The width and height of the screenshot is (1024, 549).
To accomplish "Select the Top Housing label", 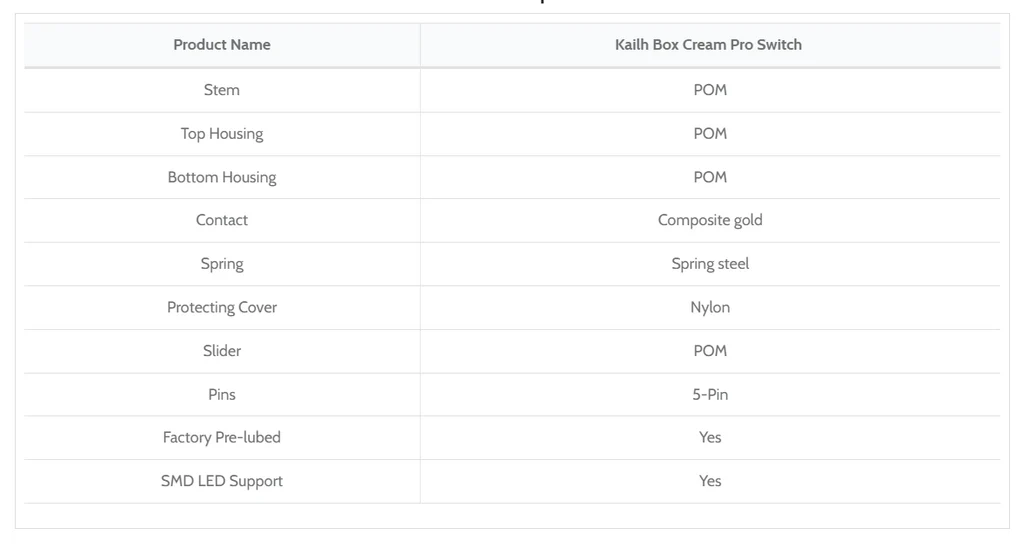I will pyautogui.click(x=222, y=134).
